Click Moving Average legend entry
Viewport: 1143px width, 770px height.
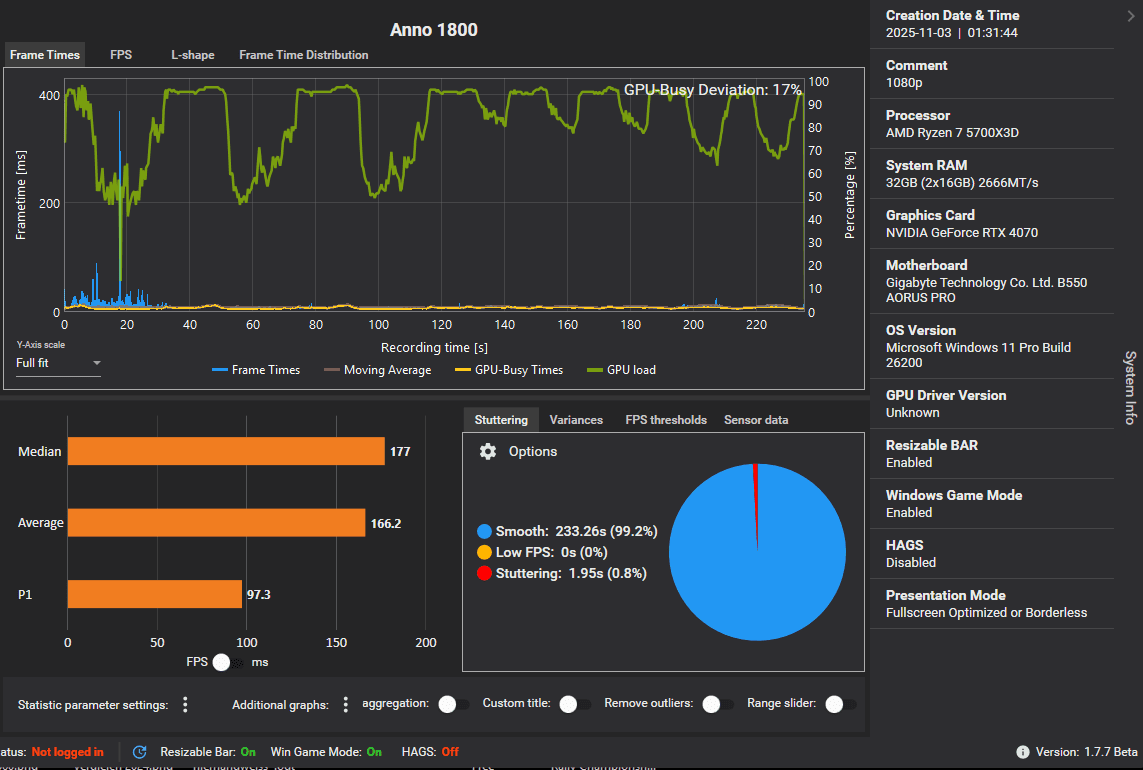click(378, 370)
